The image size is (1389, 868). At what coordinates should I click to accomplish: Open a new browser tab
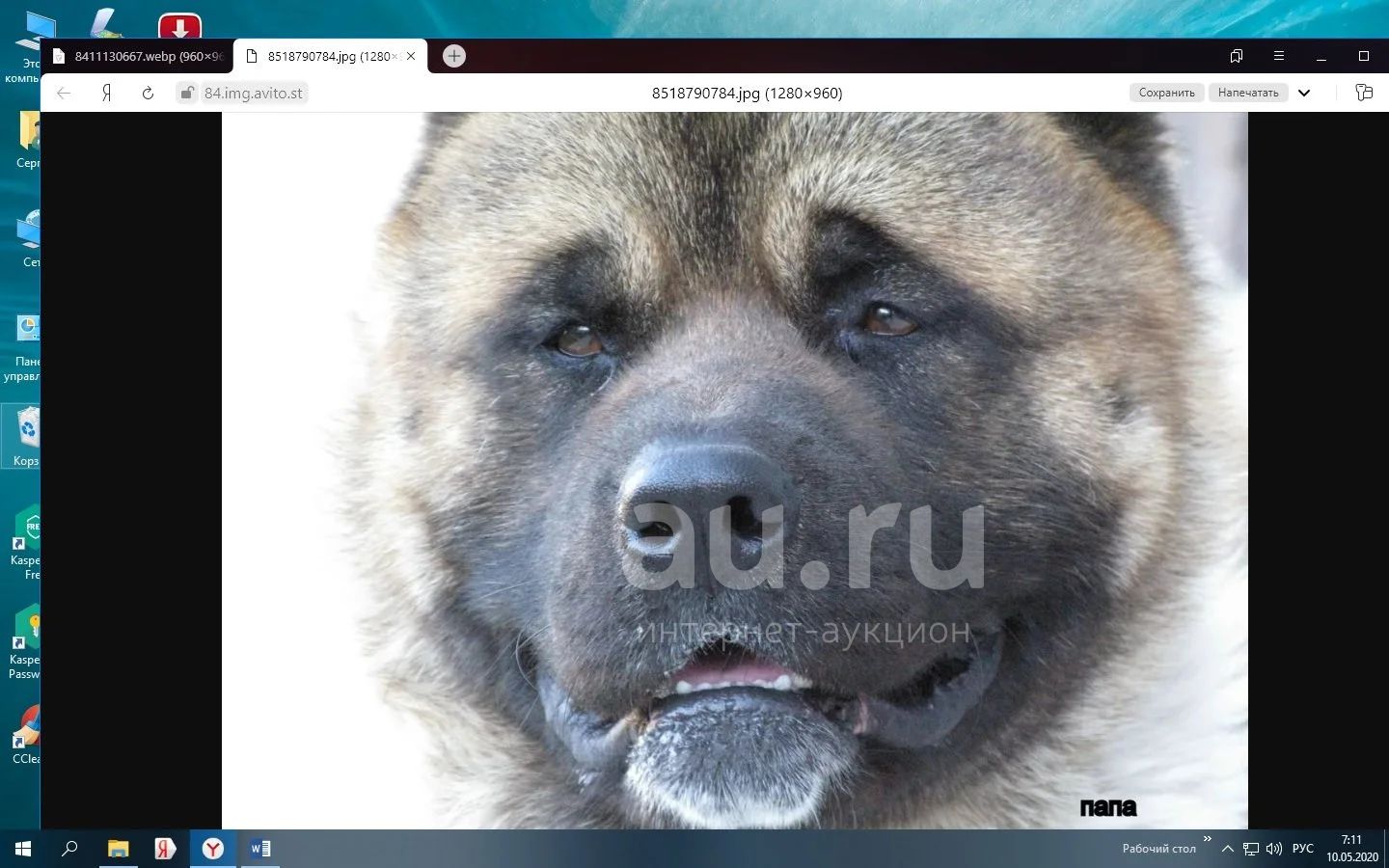tap(454, 56)
